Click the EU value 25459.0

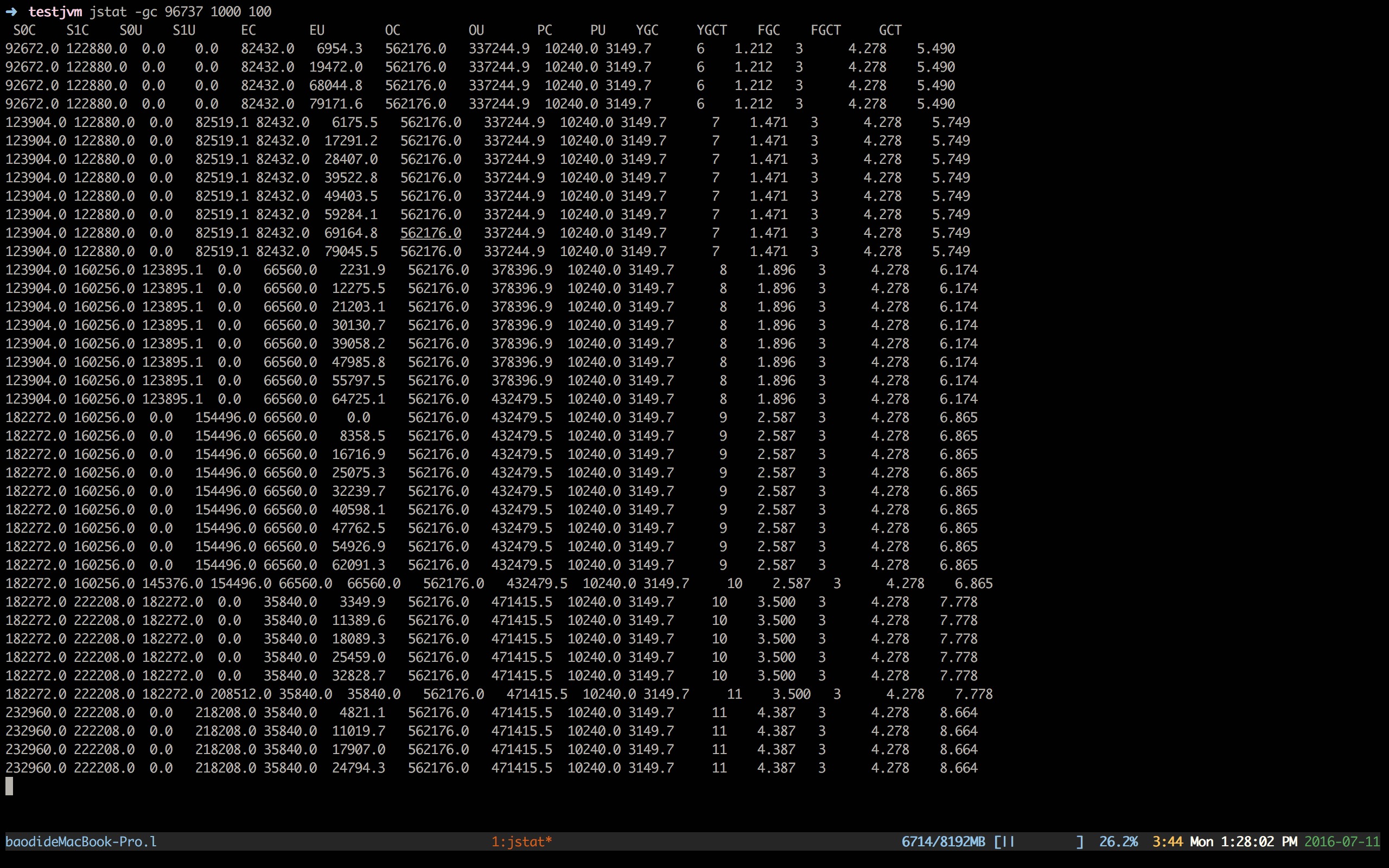coord(359,658)
